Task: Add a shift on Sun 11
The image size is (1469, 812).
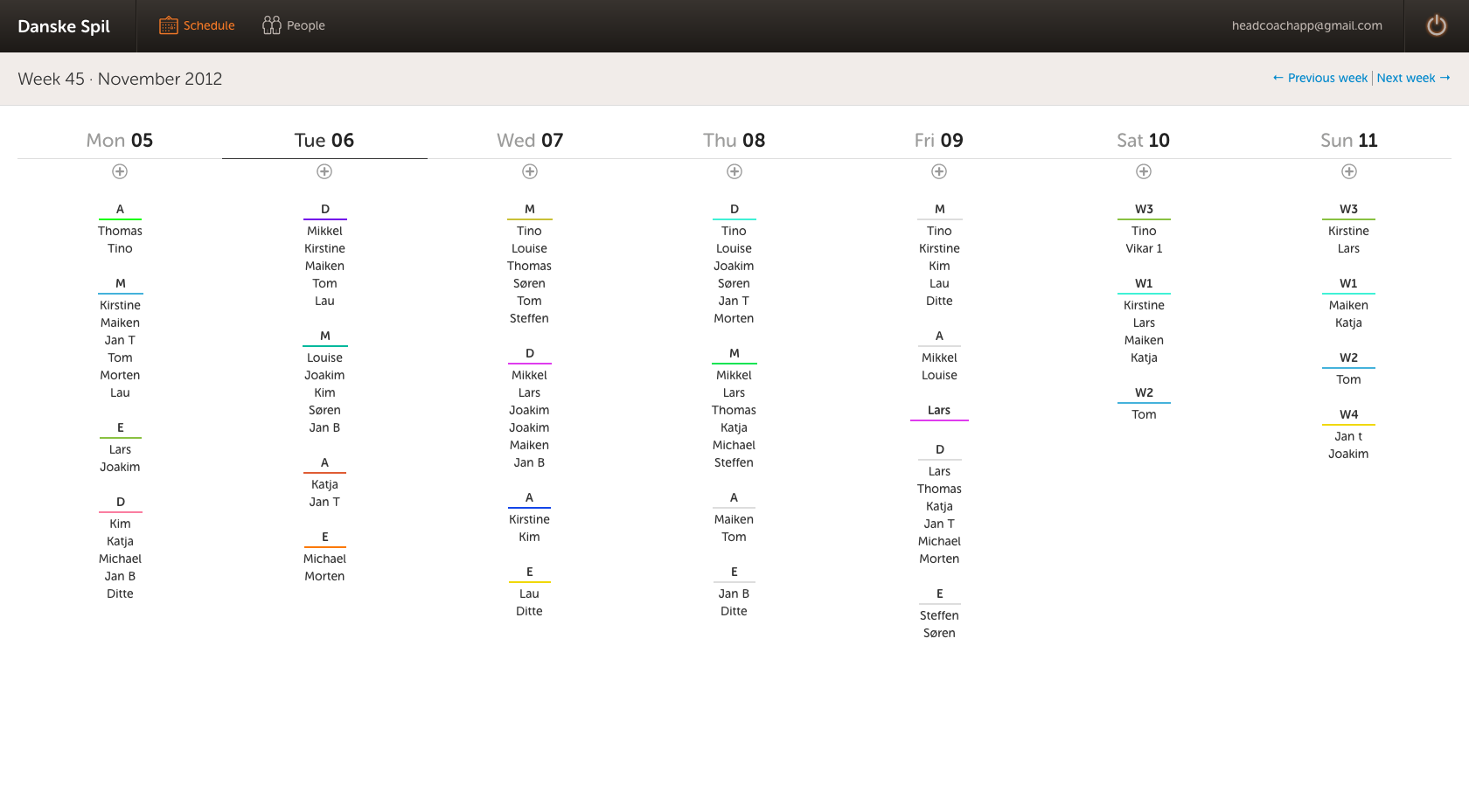Action: [1349, 171]
